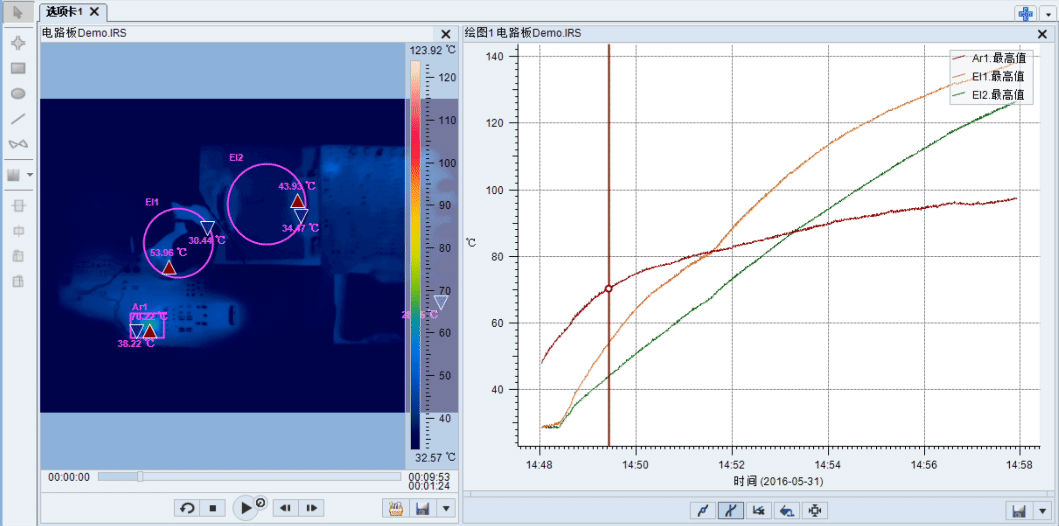Click the axis label 时间 (2016-05-31)
Screen dimensions: 1059x526
(x=778, y=482)
